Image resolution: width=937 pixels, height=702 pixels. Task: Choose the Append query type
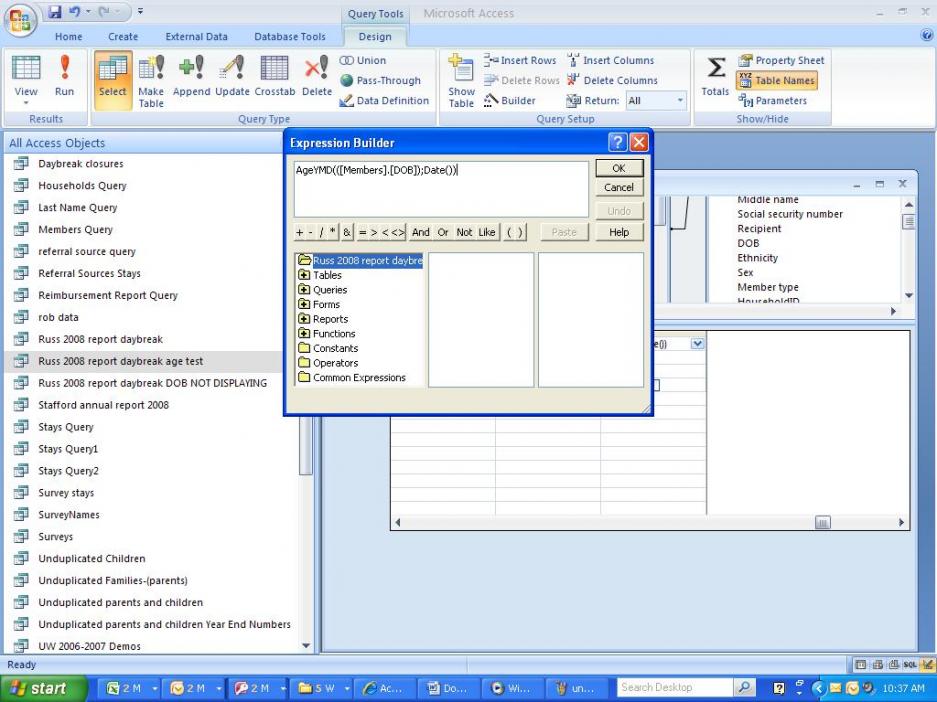point(191,75)
